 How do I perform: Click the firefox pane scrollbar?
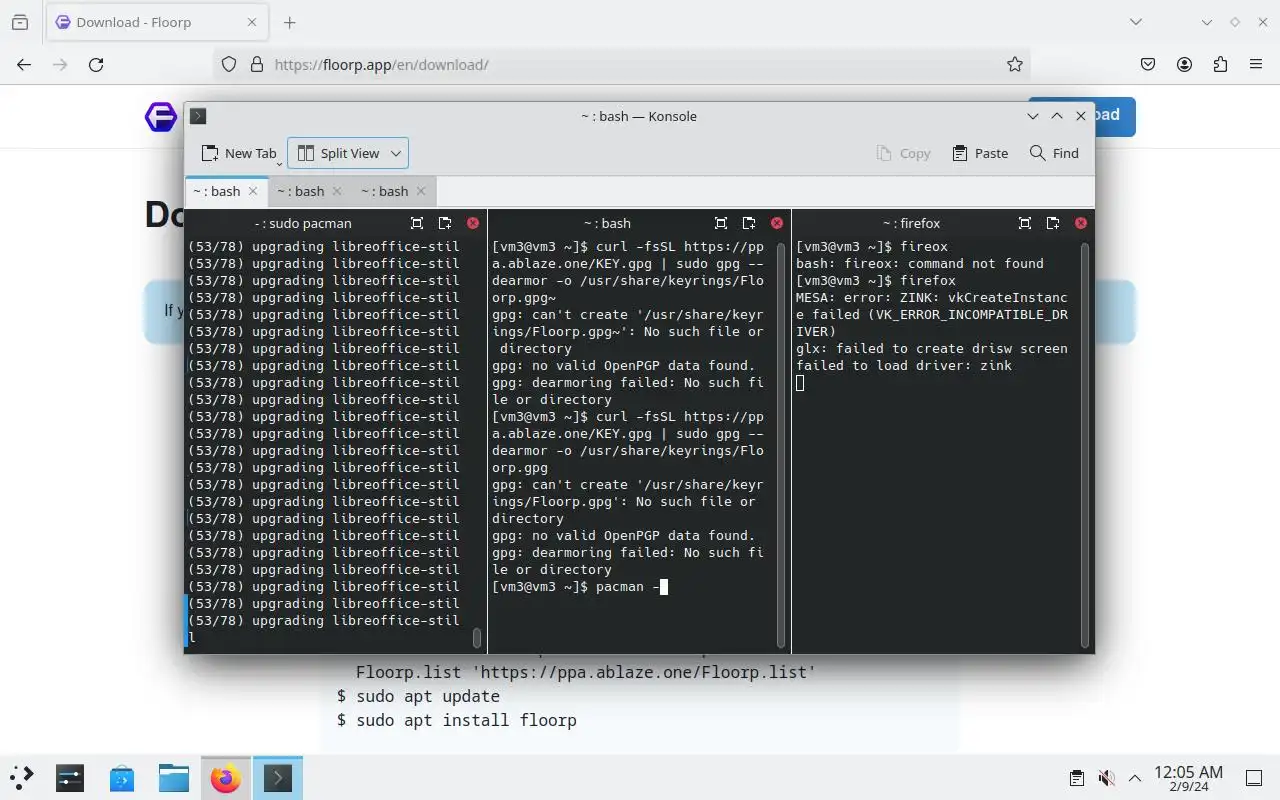tap(1085, 444)
